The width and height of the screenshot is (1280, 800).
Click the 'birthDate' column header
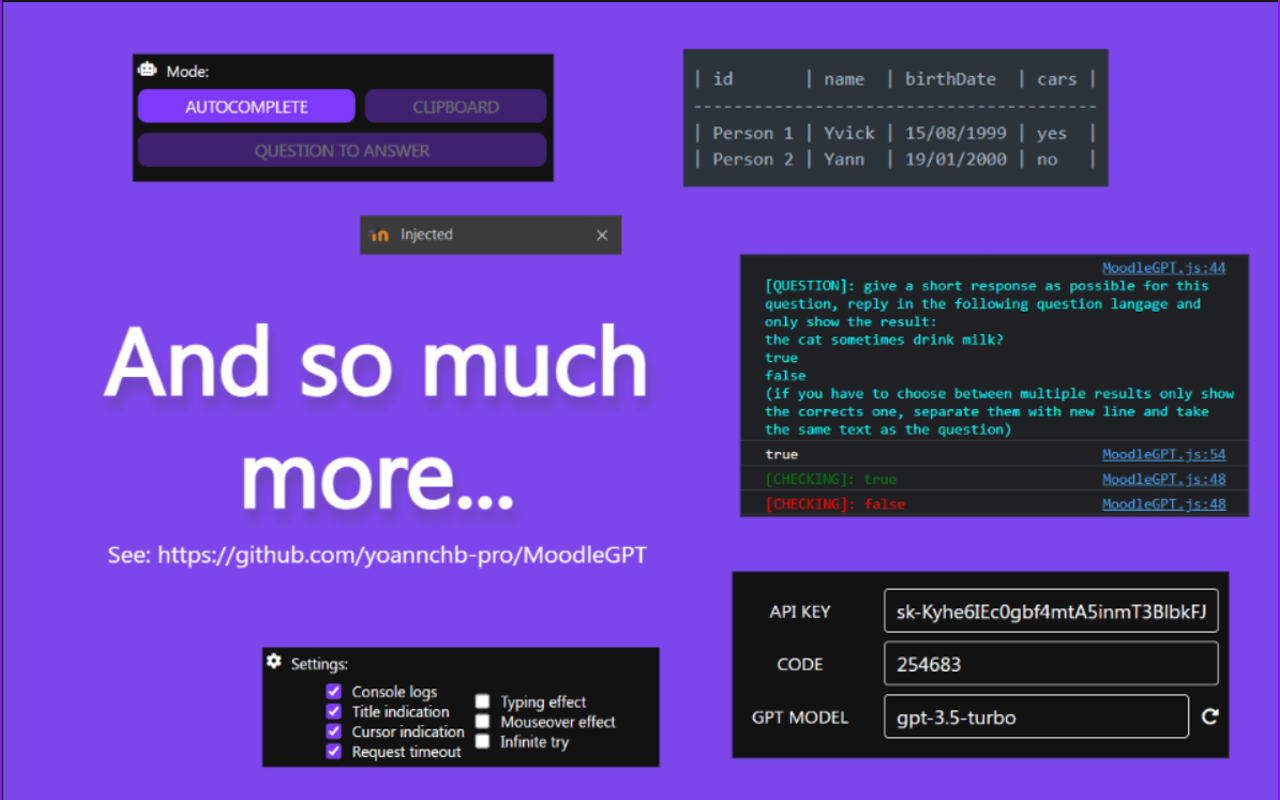pyautogui.click(x=950, y=79)
